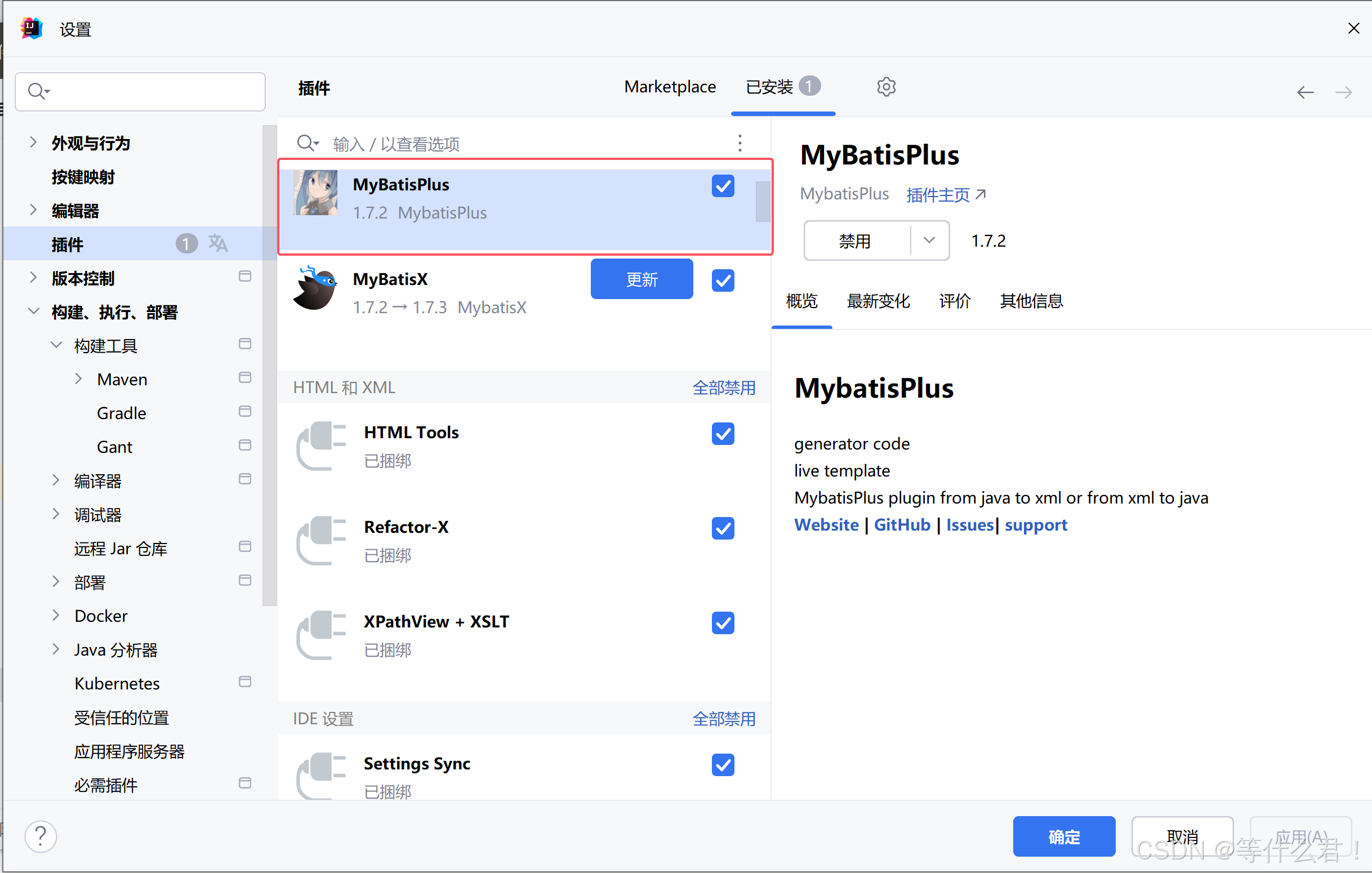The height and width of the screenshot is (873, 1372).
Task: Click the back navigation arrow
Action: pos(1305,92)
